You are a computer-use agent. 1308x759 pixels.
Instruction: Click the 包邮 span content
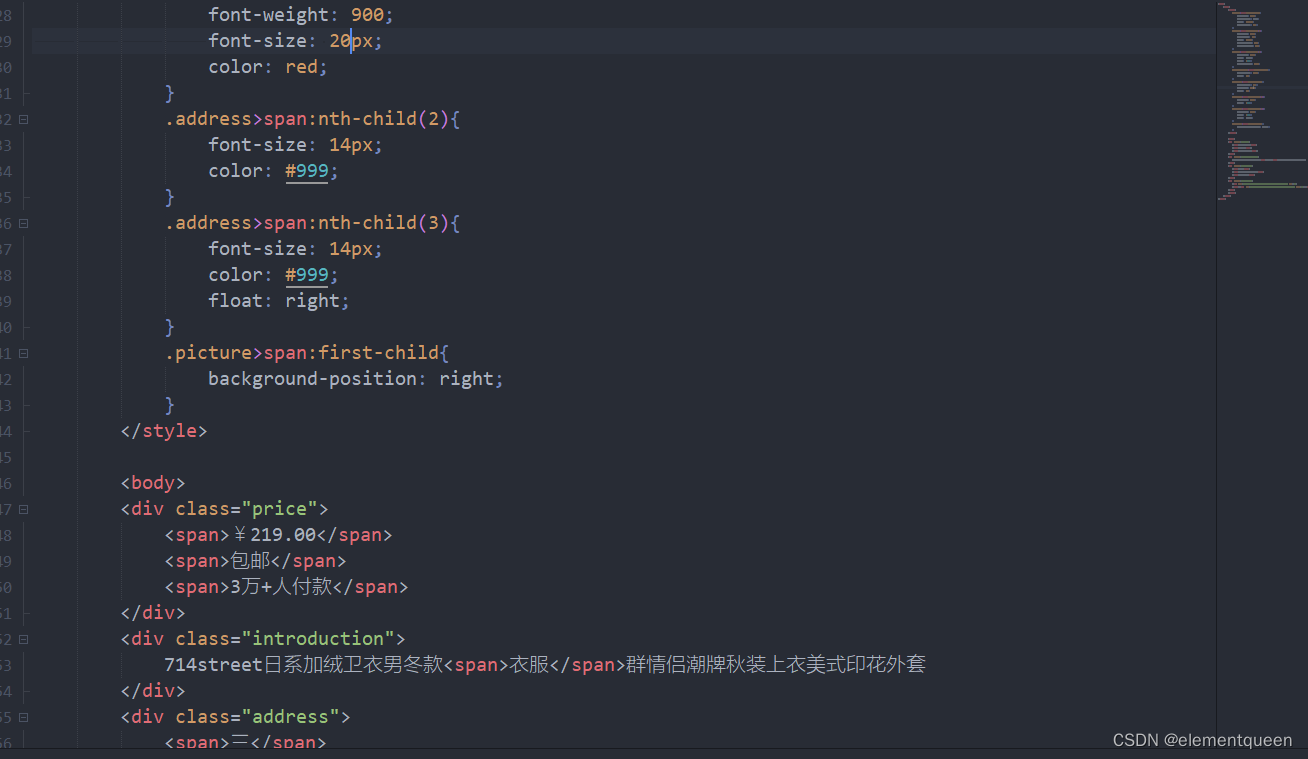coord(253,560)
